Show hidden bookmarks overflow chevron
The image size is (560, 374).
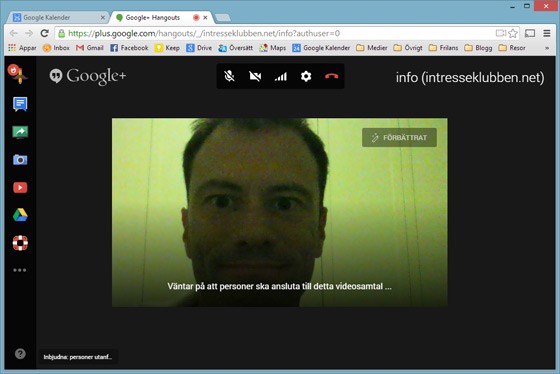click(x=547, y=48)
